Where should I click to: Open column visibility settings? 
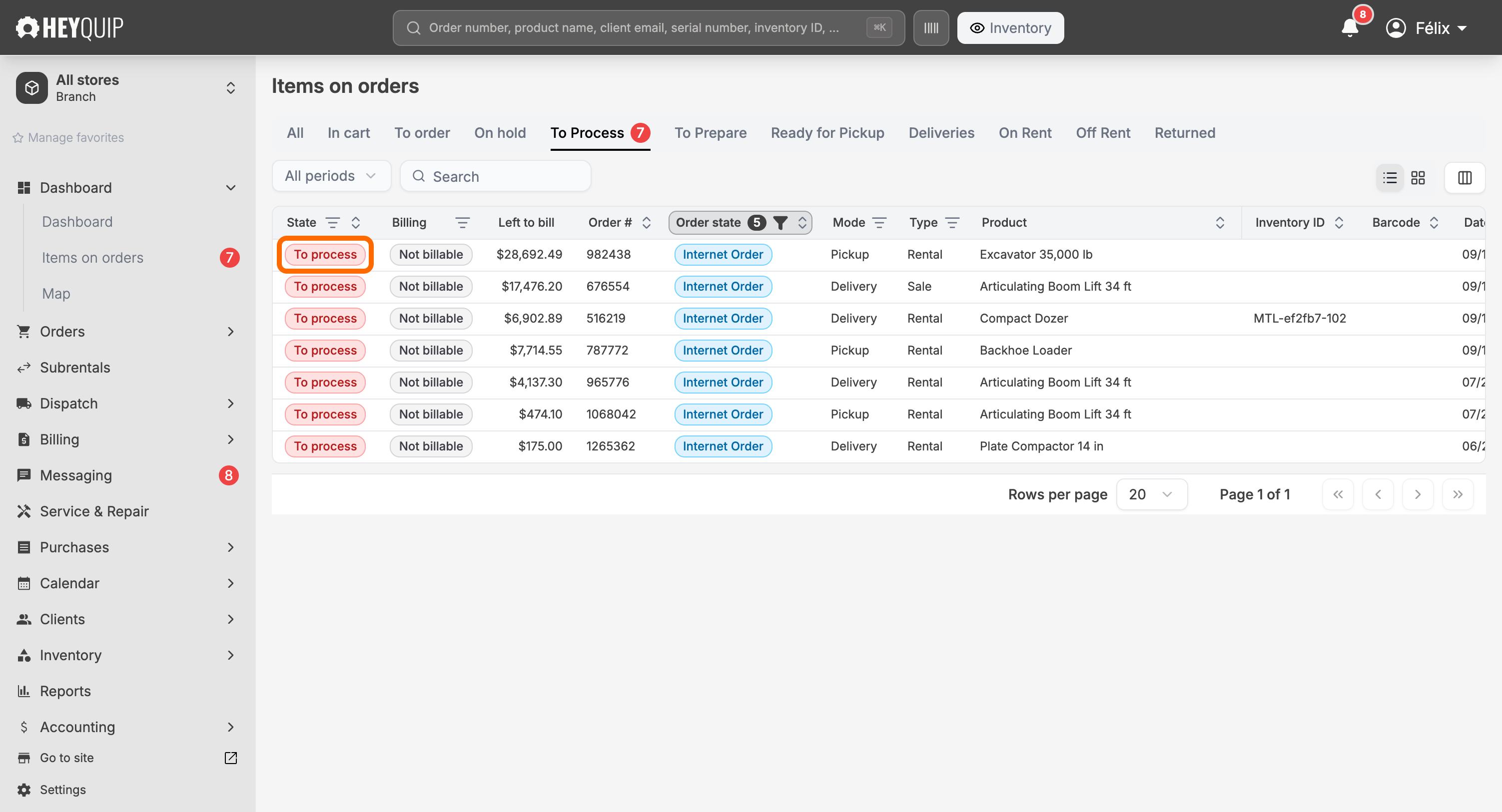(1464, 178)
